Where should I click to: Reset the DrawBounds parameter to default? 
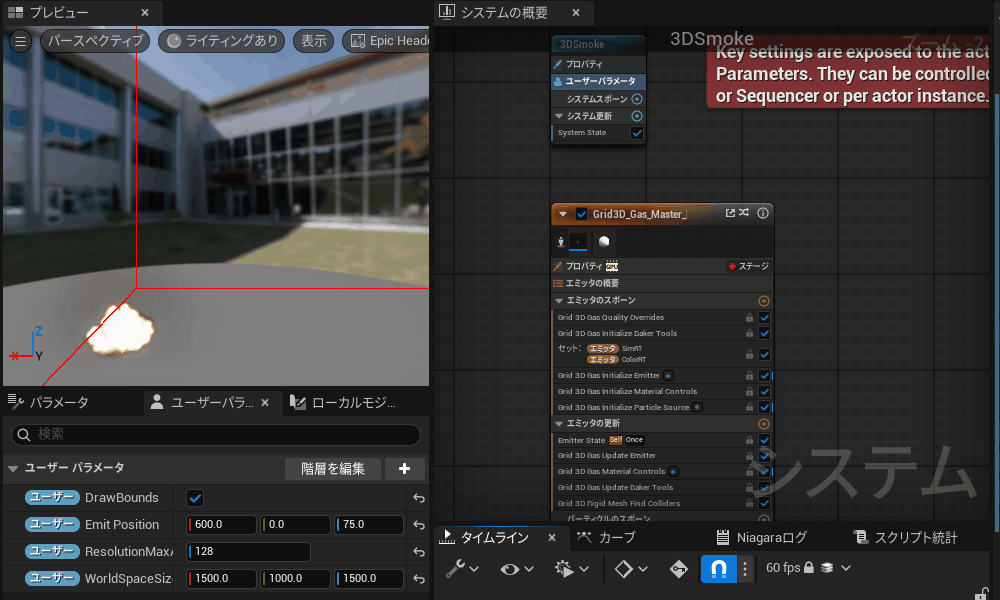point(418,498)
